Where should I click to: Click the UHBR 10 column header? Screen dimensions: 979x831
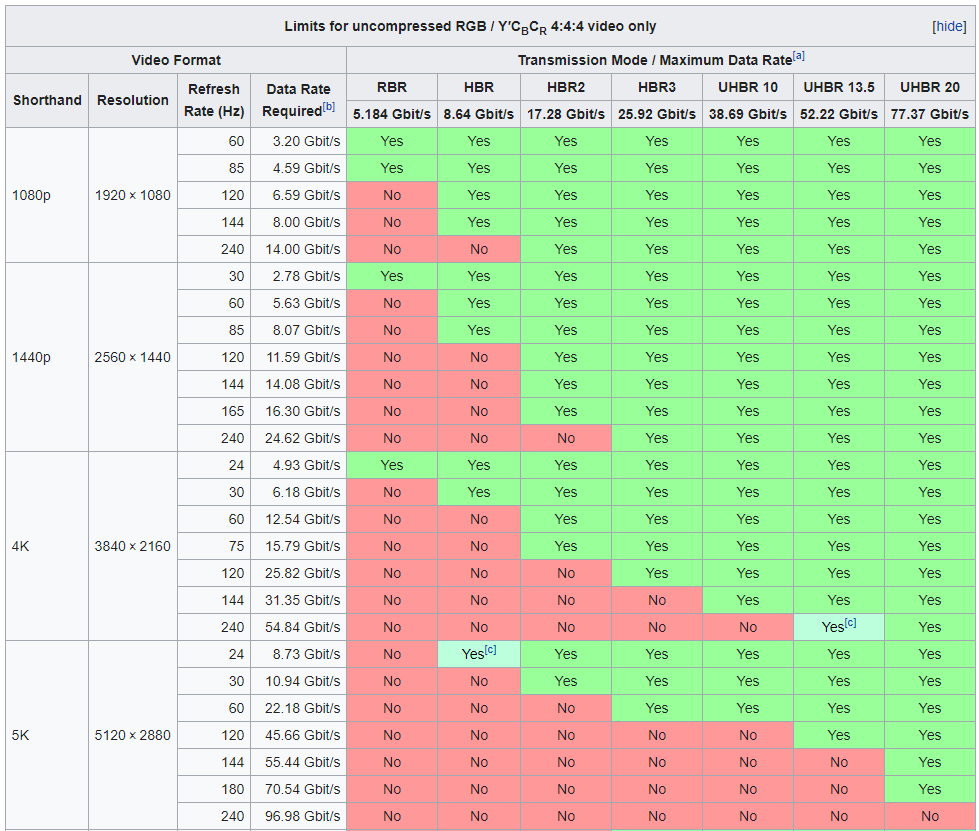pyautogui.click(x=748, y=87)
